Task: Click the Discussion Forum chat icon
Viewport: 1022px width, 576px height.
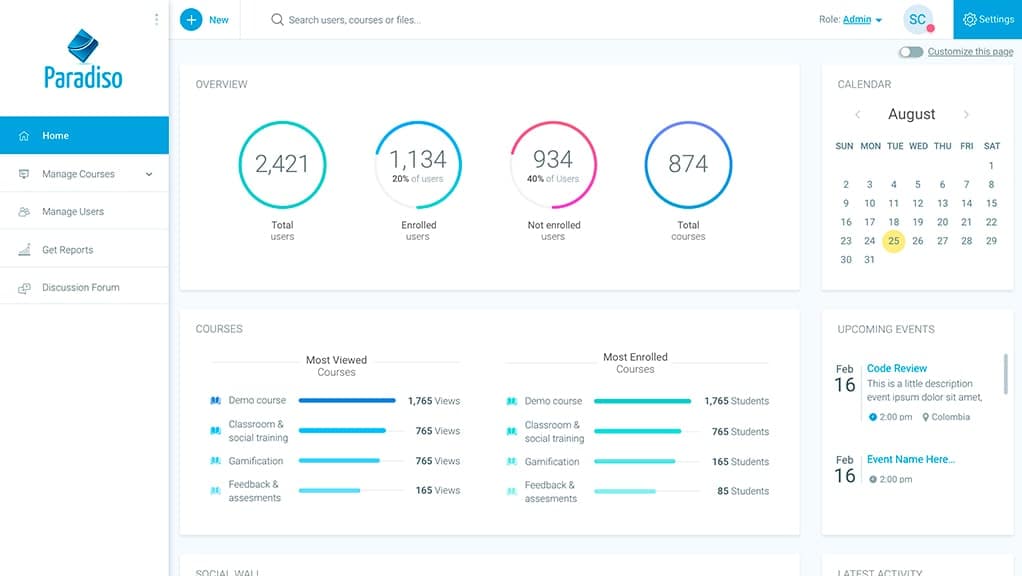Action: [x=24, y=288]
